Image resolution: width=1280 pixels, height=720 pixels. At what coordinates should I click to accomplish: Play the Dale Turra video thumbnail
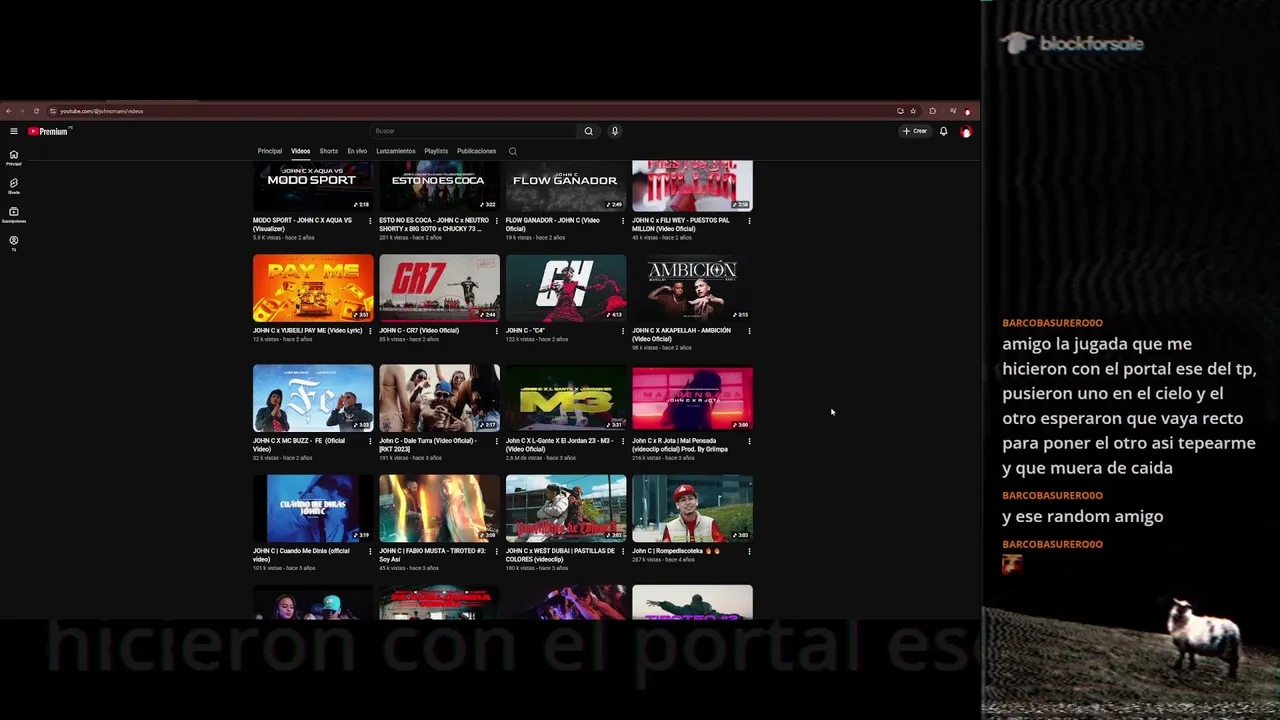point(439,398)
